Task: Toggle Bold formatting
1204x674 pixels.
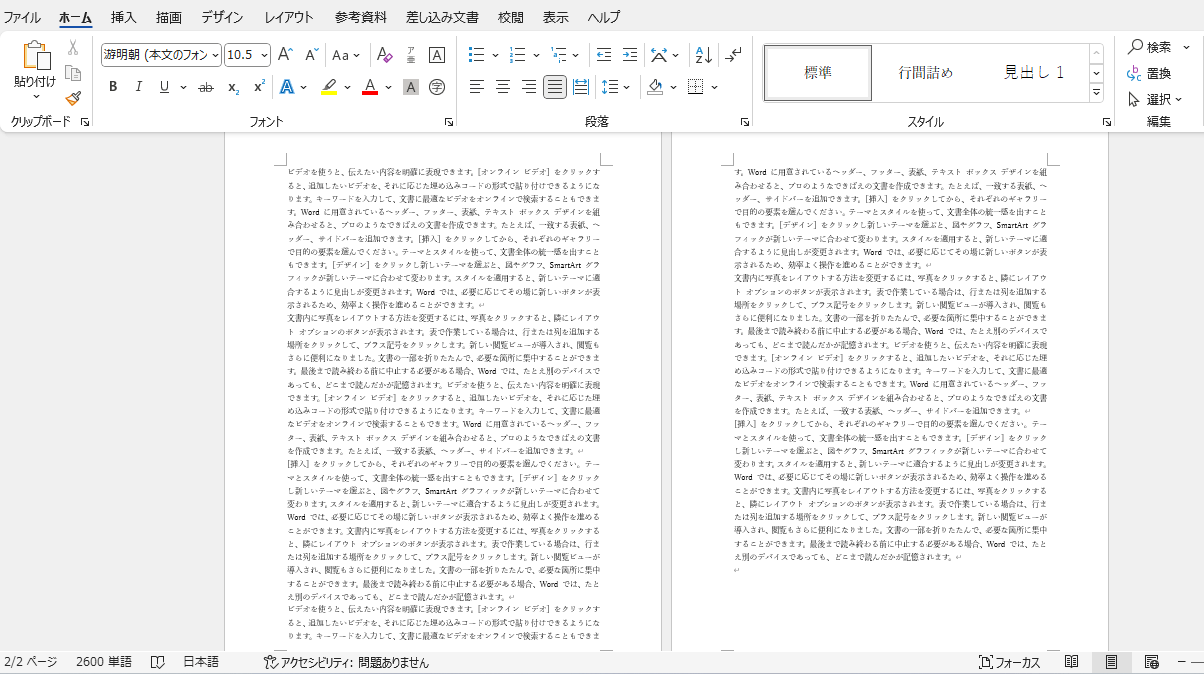Action: click(x=113, y=87)
